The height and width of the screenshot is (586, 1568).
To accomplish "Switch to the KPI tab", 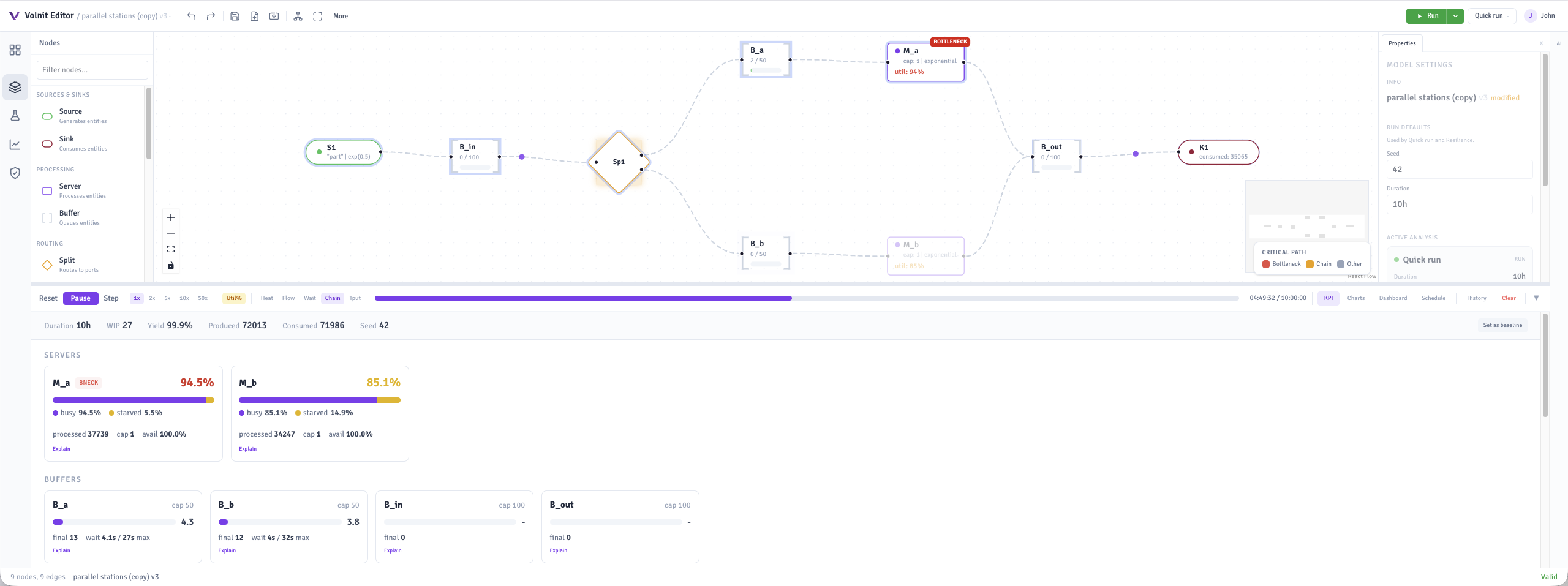I will click(x=1329, y=298).
